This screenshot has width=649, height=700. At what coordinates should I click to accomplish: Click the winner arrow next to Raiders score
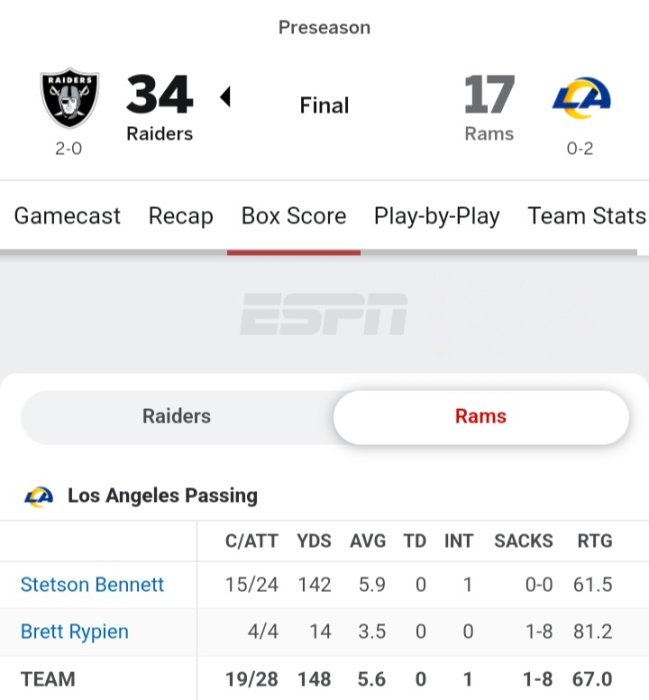coord(225,97)
